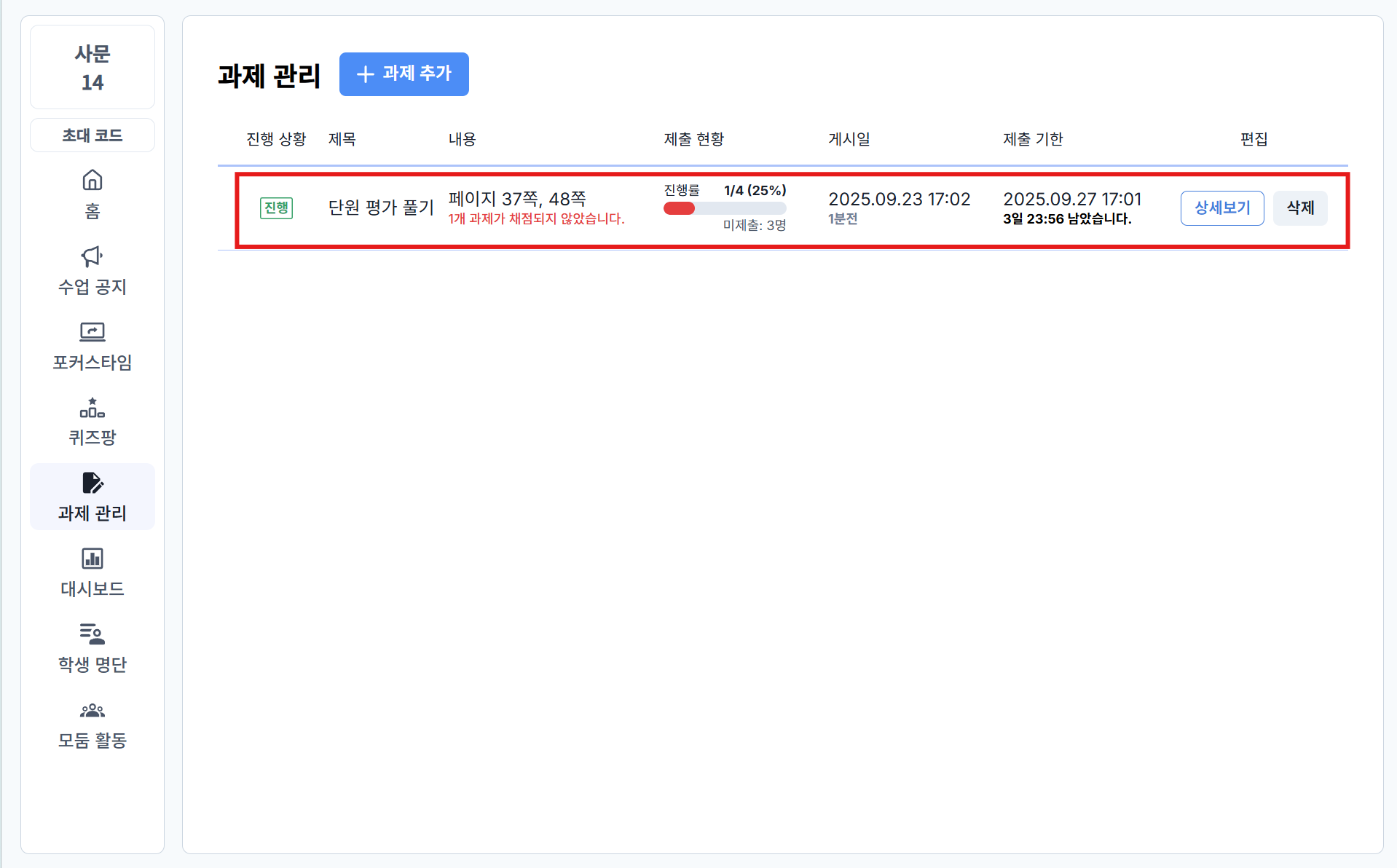Click the 사문 14 class card
Viewport: 1397px width, 868px height.
93,67
